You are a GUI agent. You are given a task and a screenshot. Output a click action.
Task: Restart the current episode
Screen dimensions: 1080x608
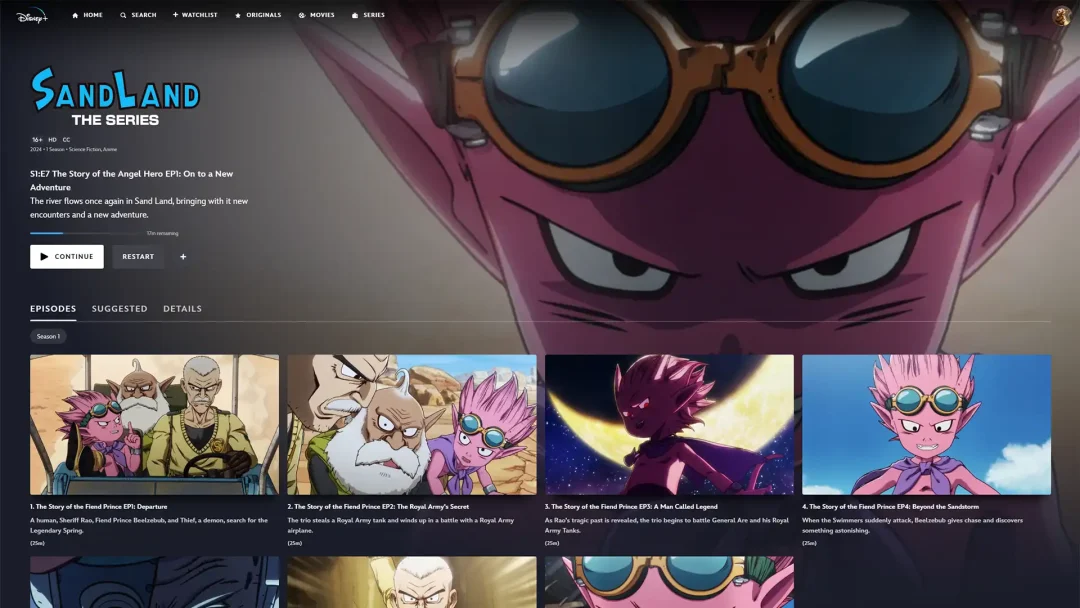tap(138, 257)
